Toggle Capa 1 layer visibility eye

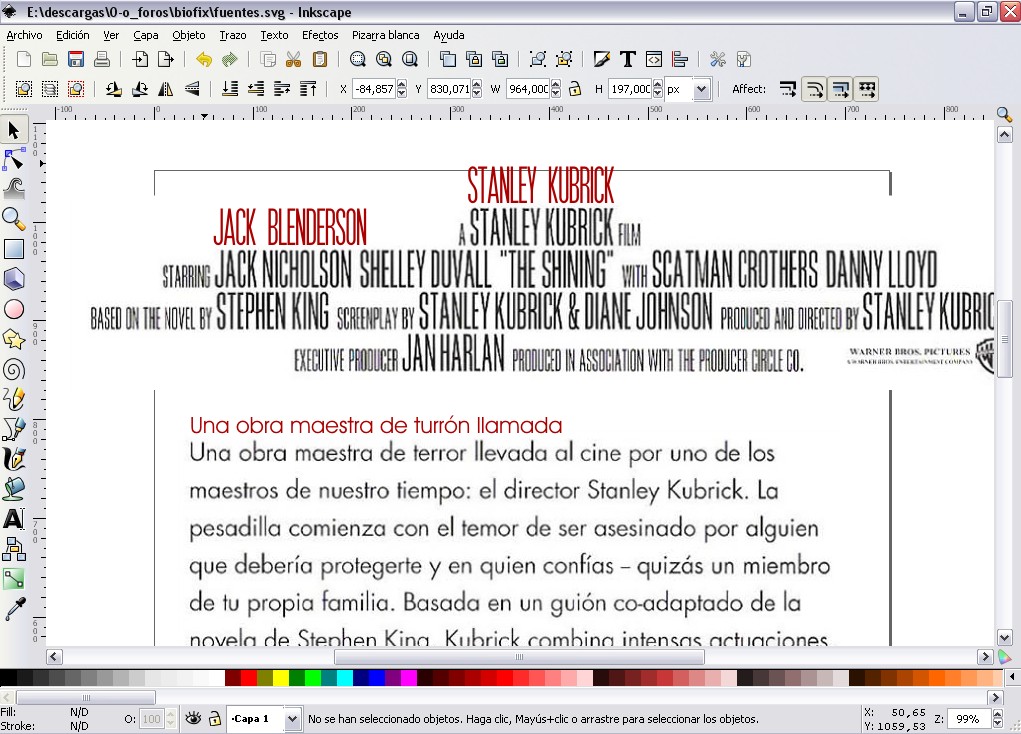[193, 718]
